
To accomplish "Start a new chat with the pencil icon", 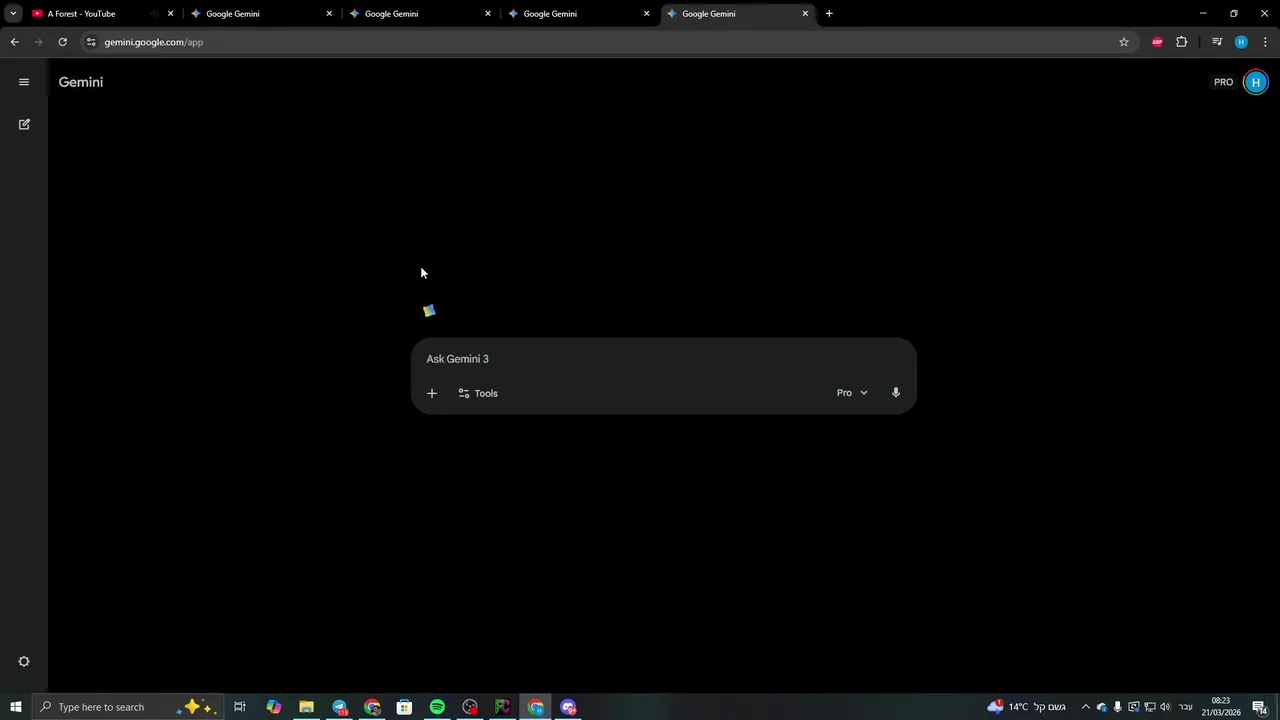I will [24, 124].
